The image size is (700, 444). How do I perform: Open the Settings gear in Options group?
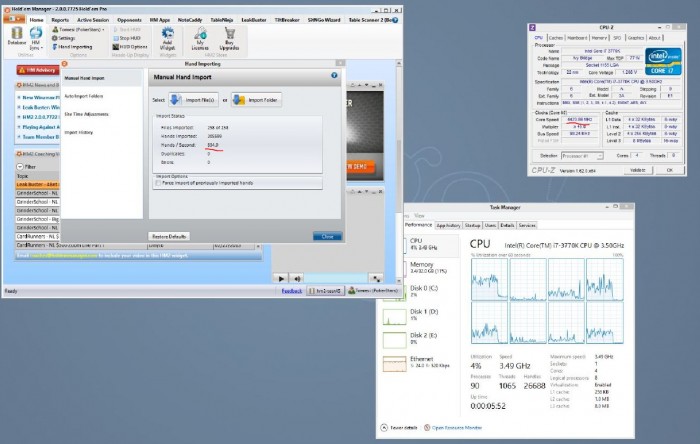coord(64,38)
